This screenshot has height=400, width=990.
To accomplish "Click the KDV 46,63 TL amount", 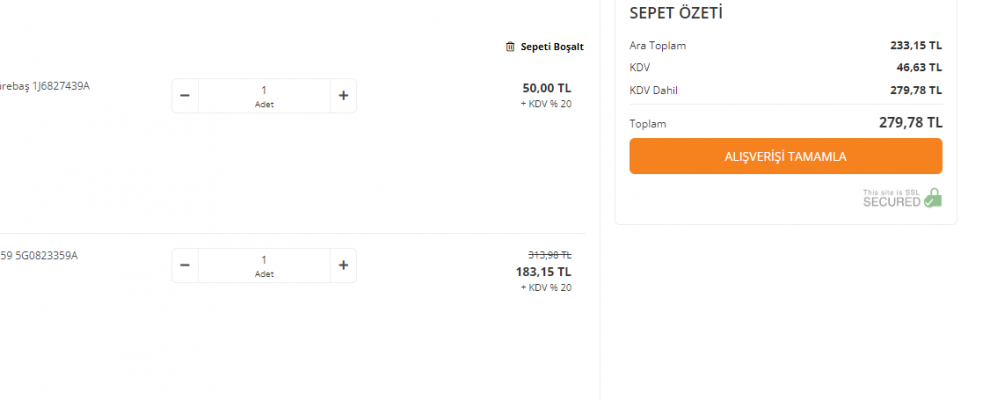I will click(919, 67).
